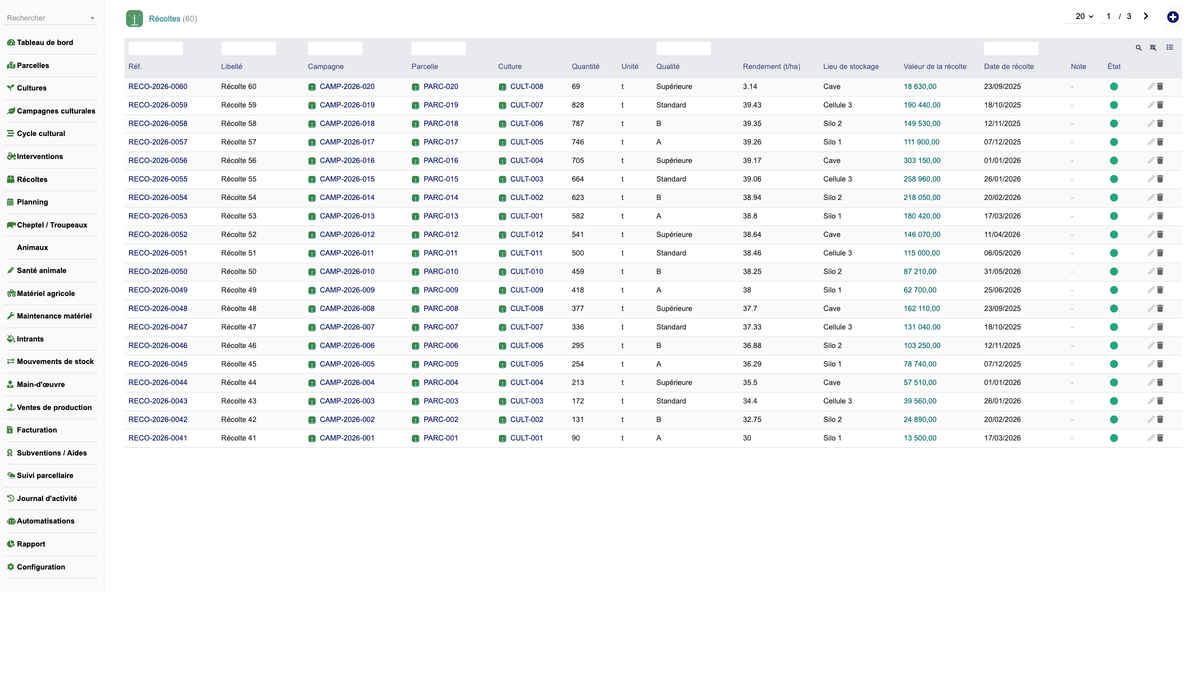Focus the page number field showing 1
The height and width of the screenshot is (675, 1200).
(1109, 16)
